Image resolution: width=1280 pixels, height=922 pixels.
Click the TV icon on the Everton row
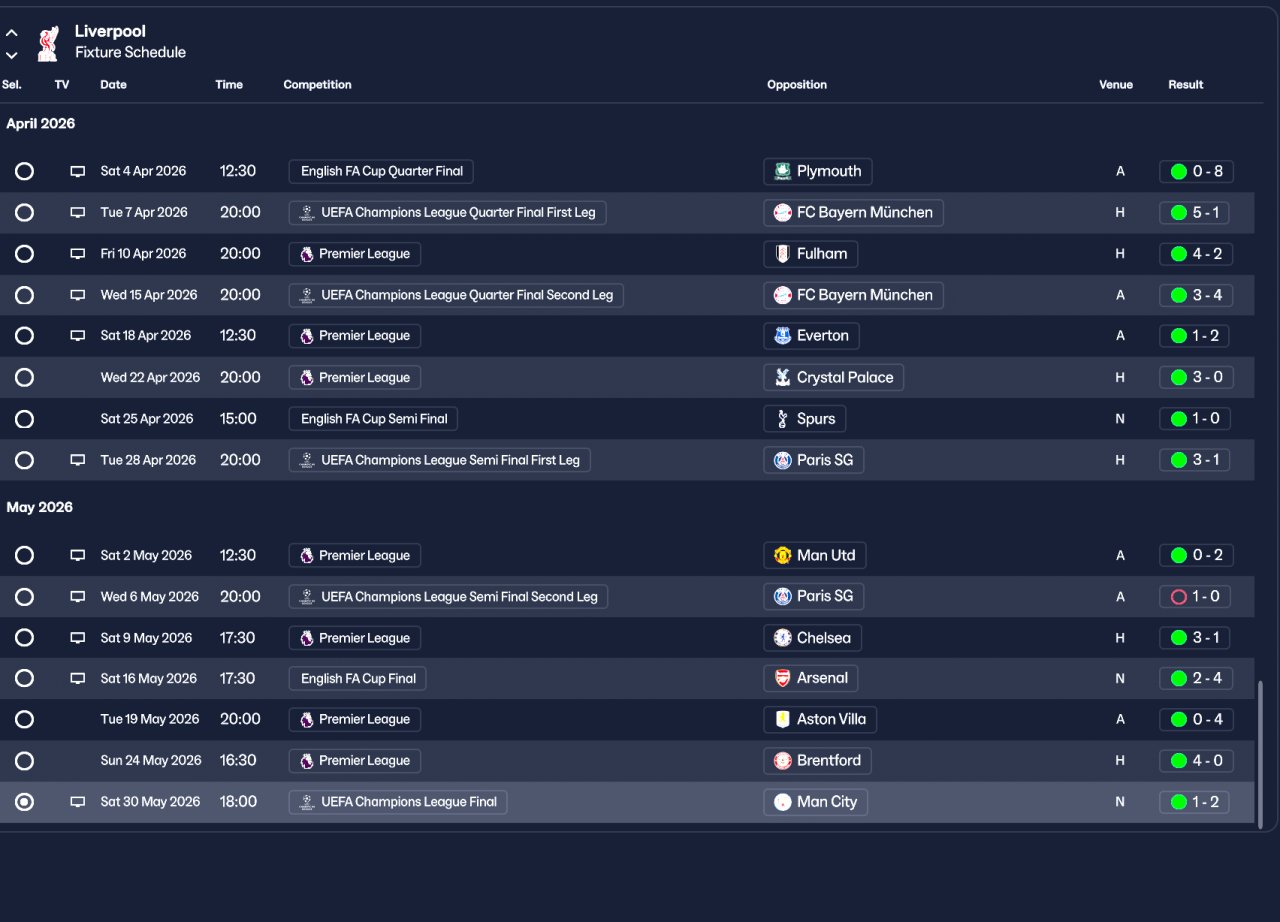click(x=77, y=336)
